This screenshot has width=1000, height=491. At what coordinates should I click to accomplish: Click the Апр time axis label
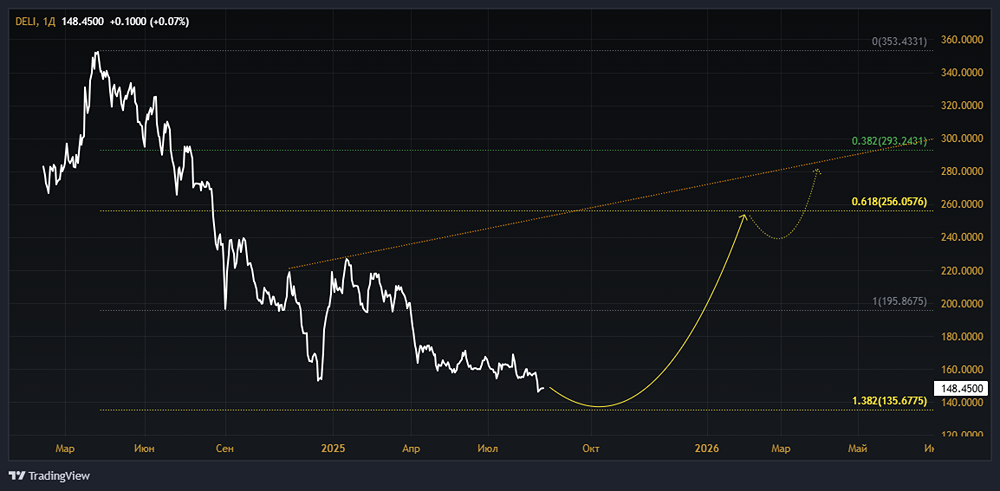pyautogui.click(x=411, y=449)
